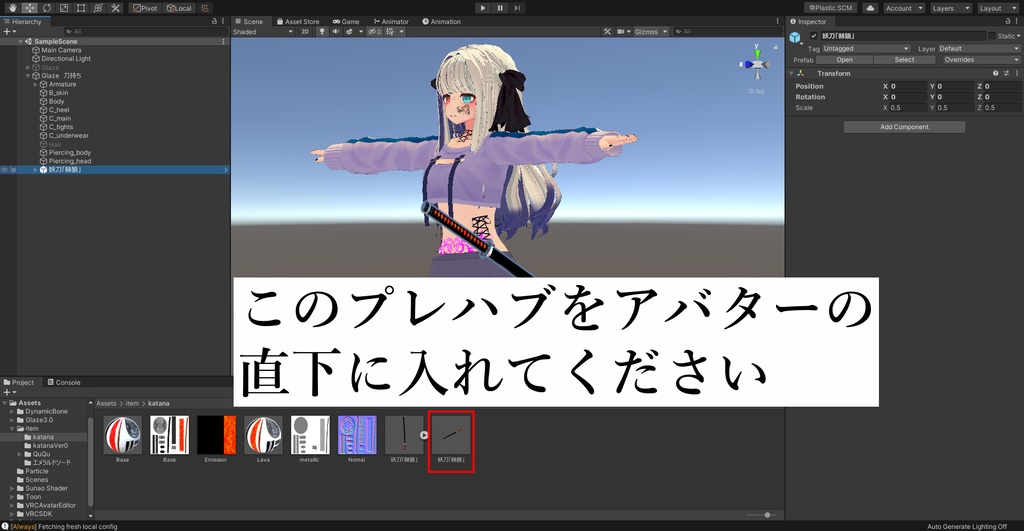Open the Layers dropdown in the top bar
The width and height of the screenshot is (1024, 531).
951,8
